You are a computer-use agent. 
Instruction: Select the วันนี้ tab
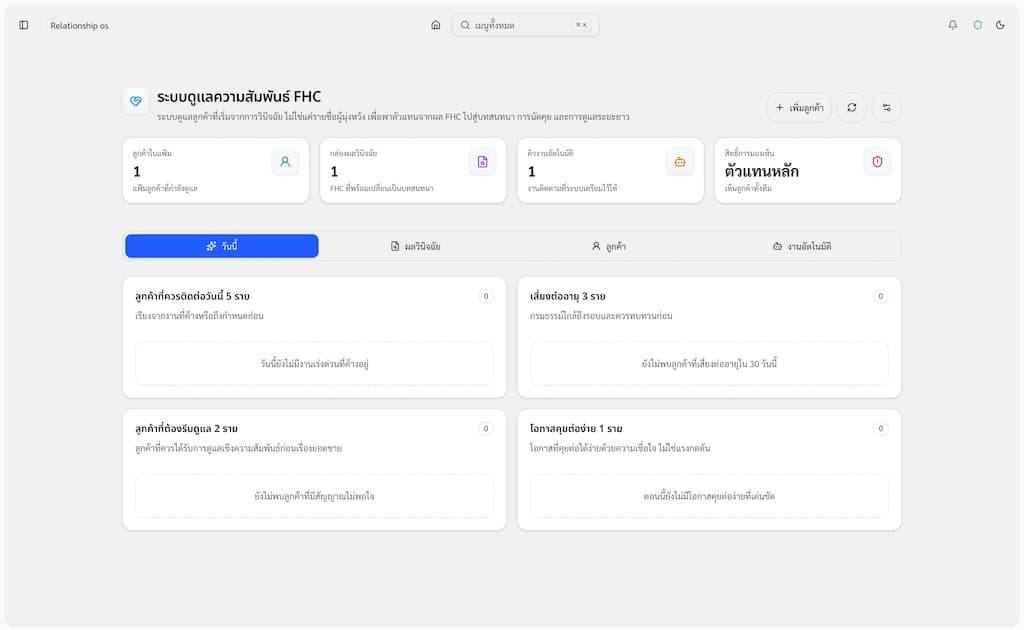click(222, 246)
